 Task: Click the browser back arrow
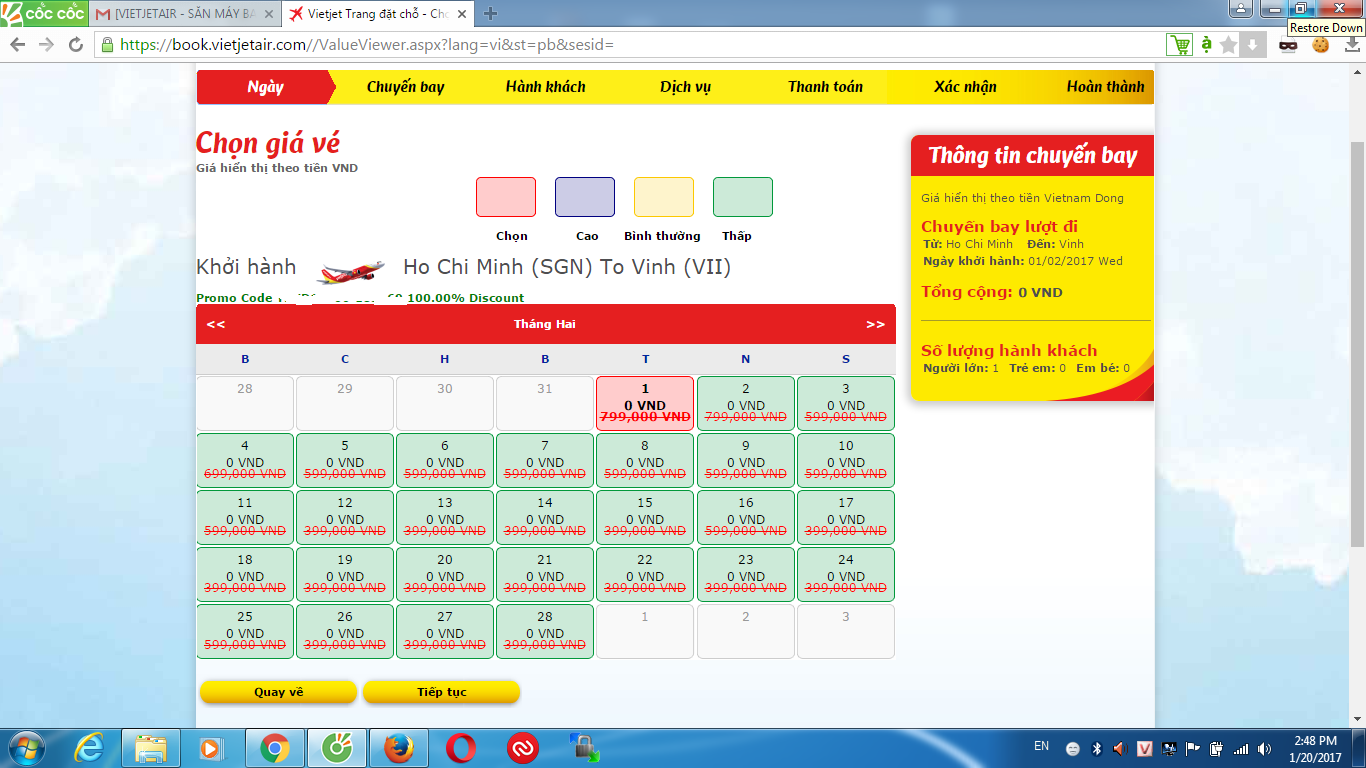17,45
